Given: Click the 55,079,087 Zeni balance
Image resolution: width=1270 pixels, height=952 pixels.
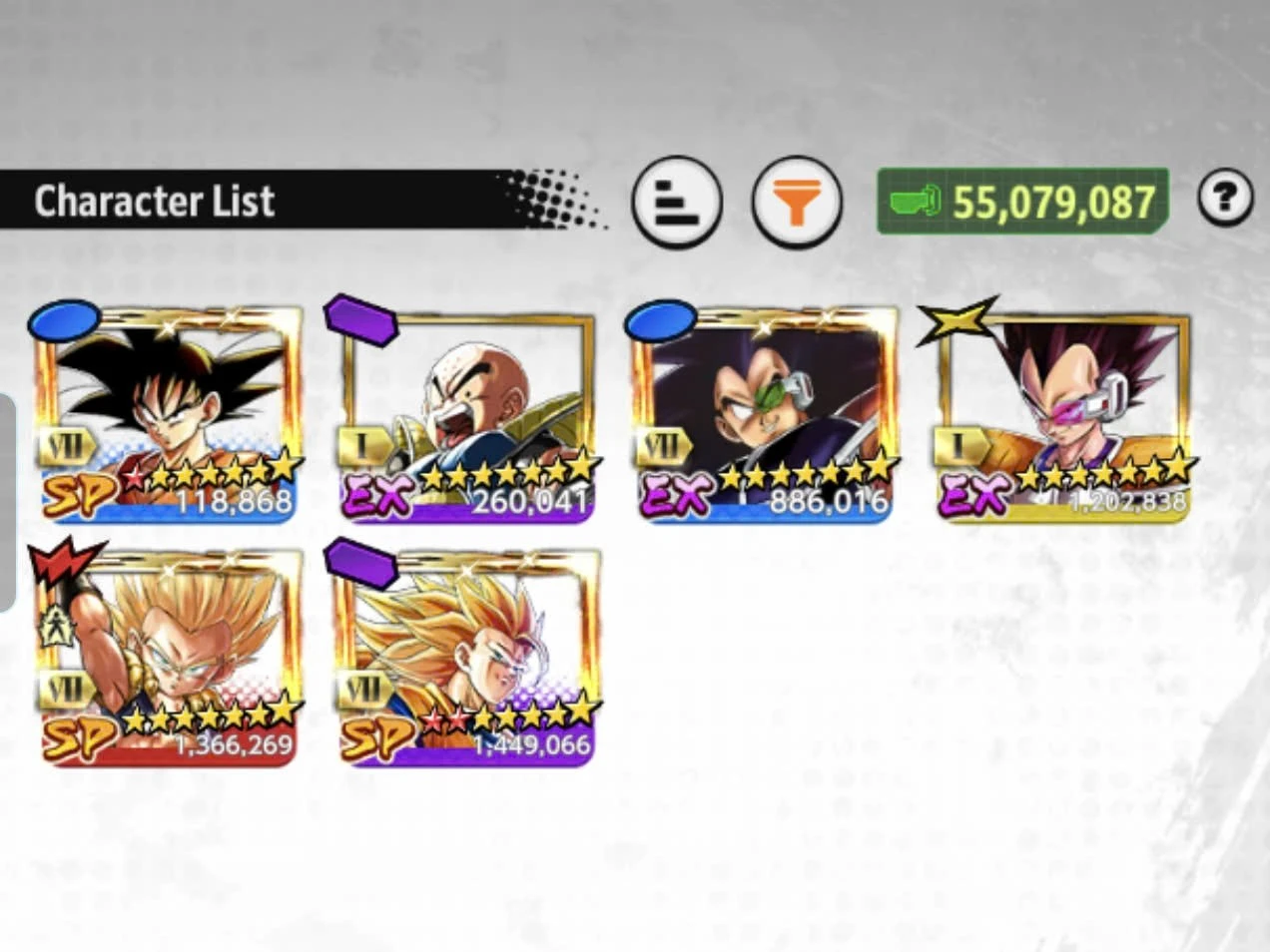Looking at the screenshot, I should pyautogui.click(x=1052, y=203).
